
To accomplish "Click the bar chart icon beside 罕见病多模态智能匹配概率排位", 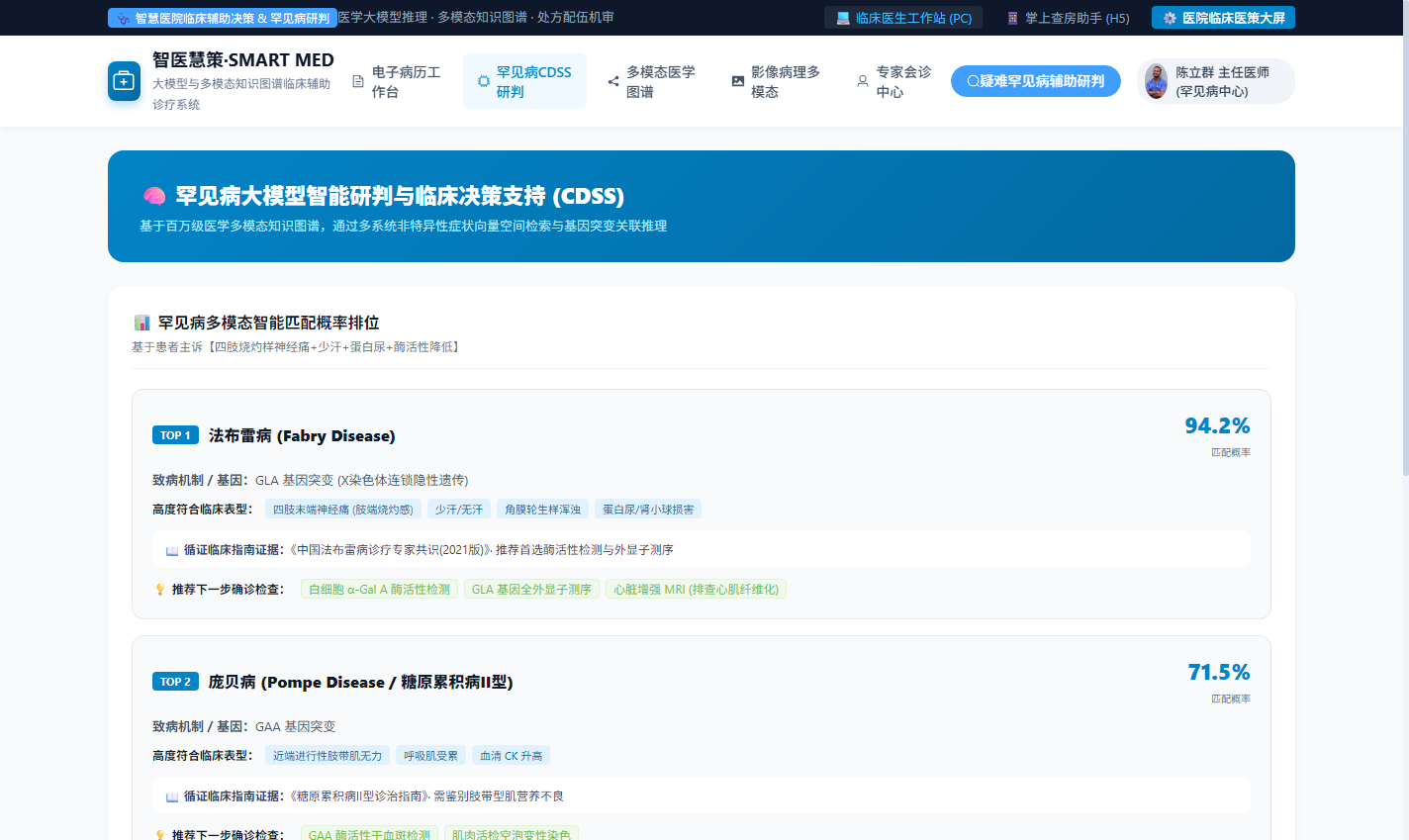I will click(x=141, y=323).
